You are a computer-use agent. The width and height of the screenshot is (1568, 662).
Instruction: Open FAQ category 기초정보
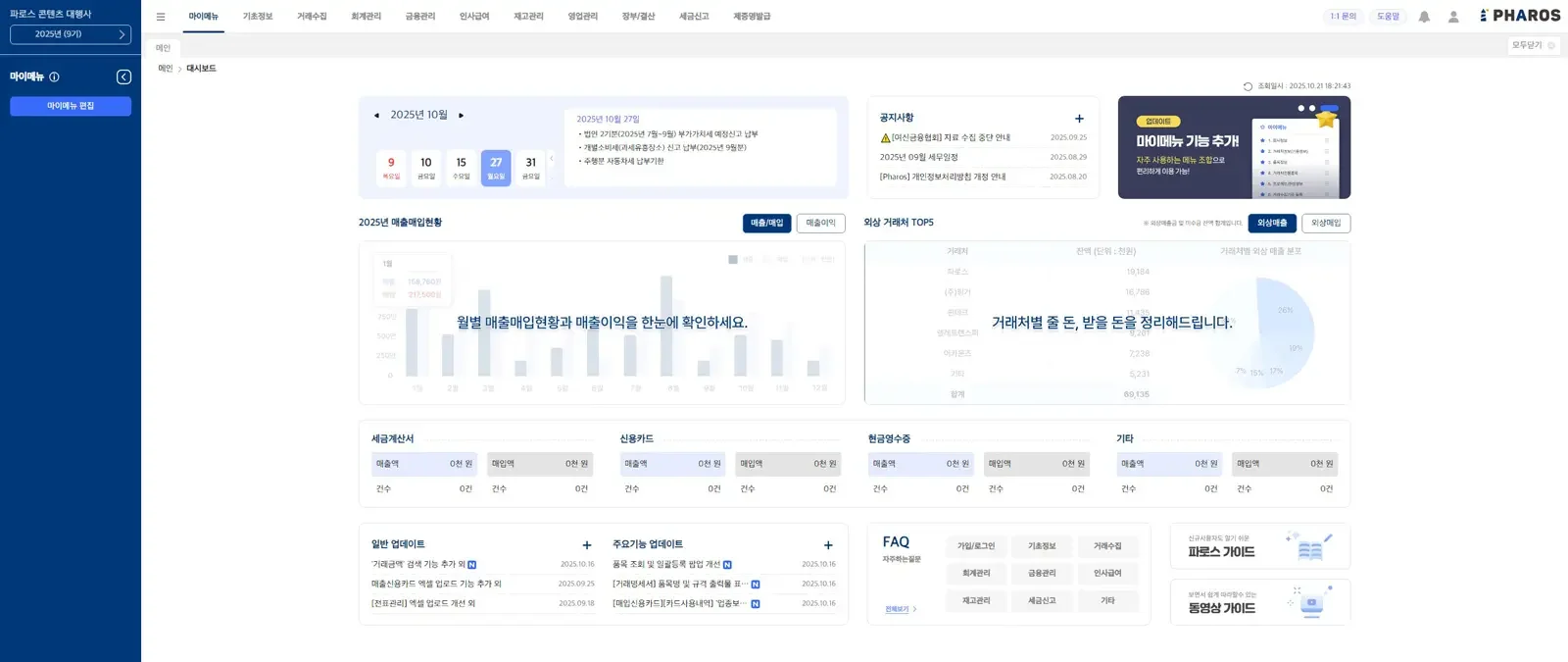(1042, 546)
